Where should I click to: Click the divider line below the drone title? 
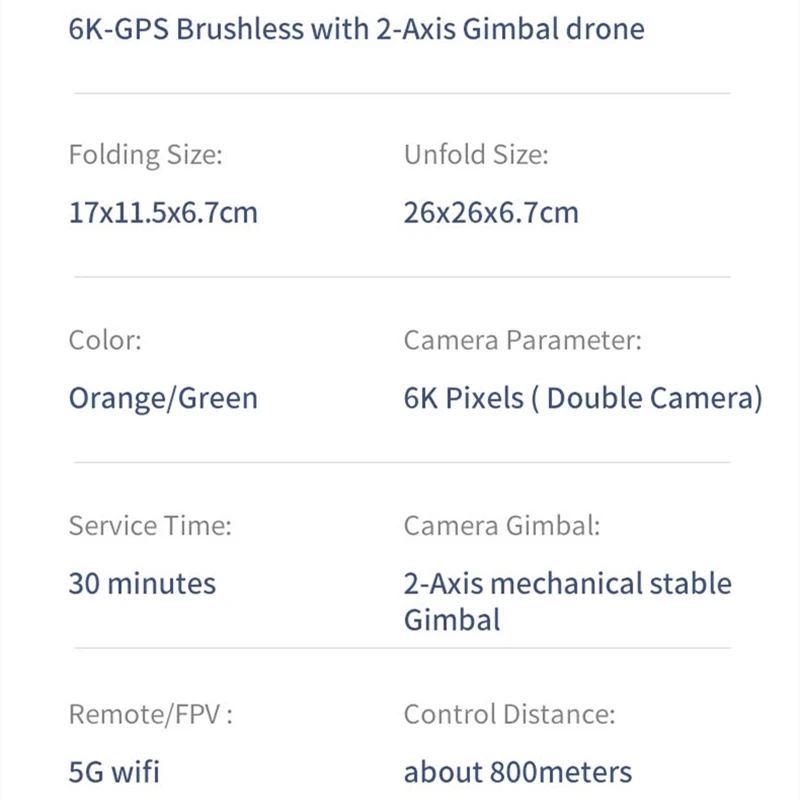pos(402,93)
